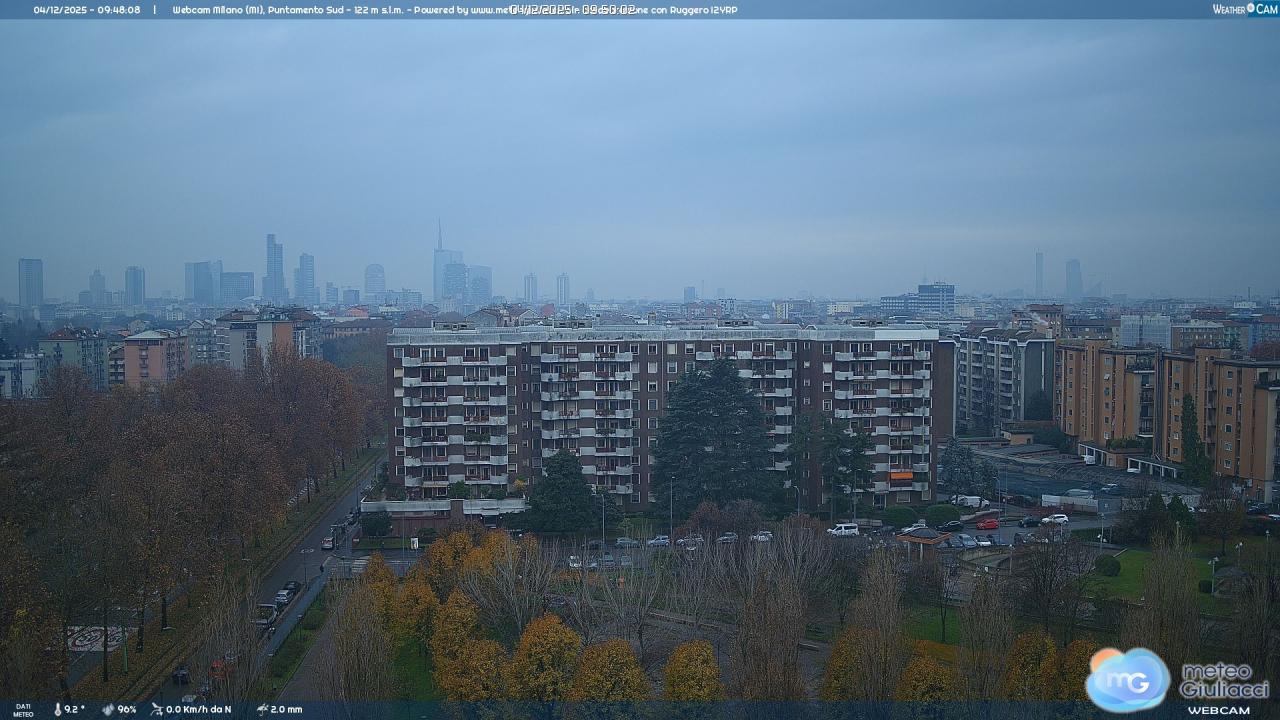This screenshot has height=720, width=1280.
Task: Click the orange awning on the building balcony
Action: 902,476
